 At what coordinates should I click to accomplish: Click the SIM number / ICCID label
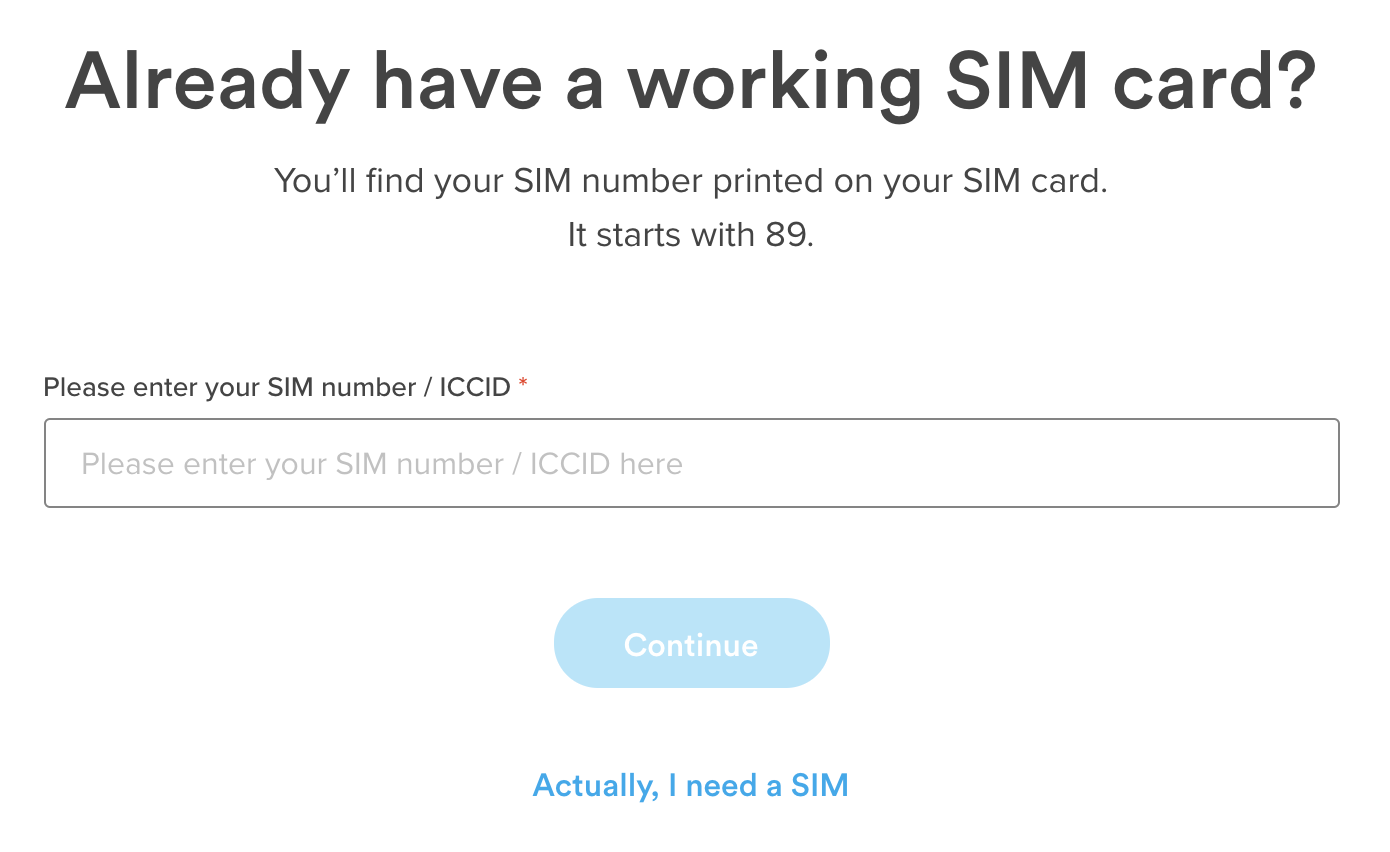tap(277, 387)
